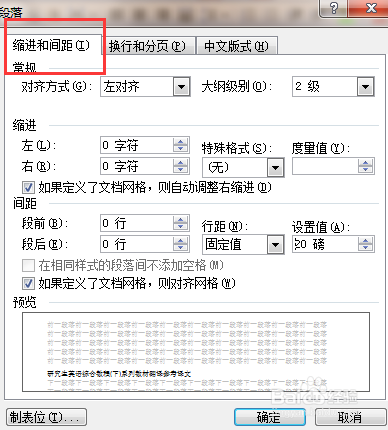
Task: Open the 换行和分页 tab
Action: tap(148, 46)
